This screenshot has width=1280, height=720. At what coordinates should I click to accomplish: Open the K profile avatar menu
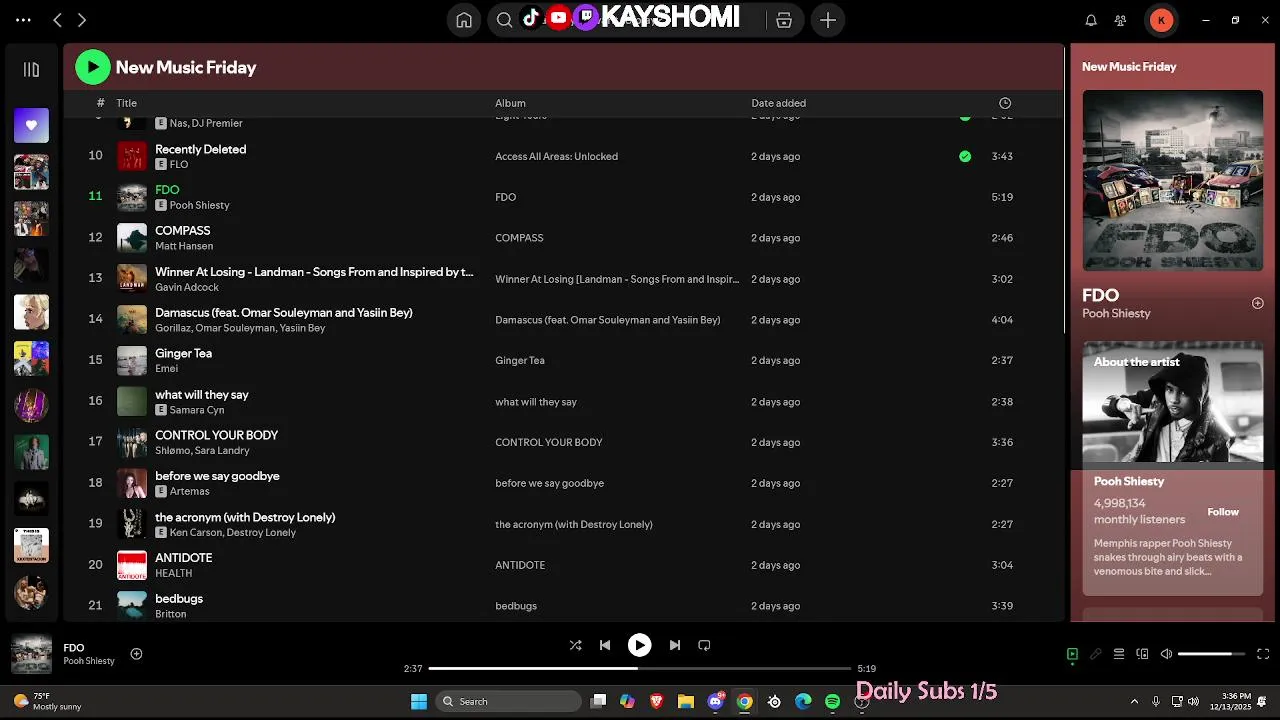(x=1161, y=20)
